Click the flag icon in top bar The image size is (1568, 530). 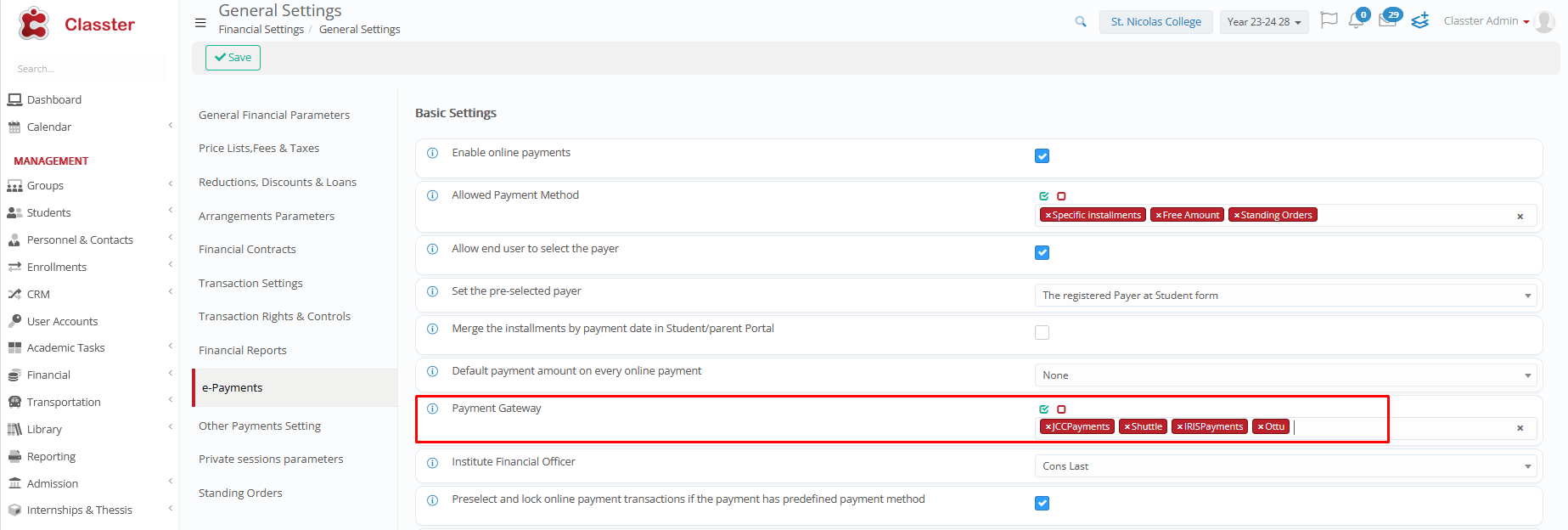(x=1329, y=20)
